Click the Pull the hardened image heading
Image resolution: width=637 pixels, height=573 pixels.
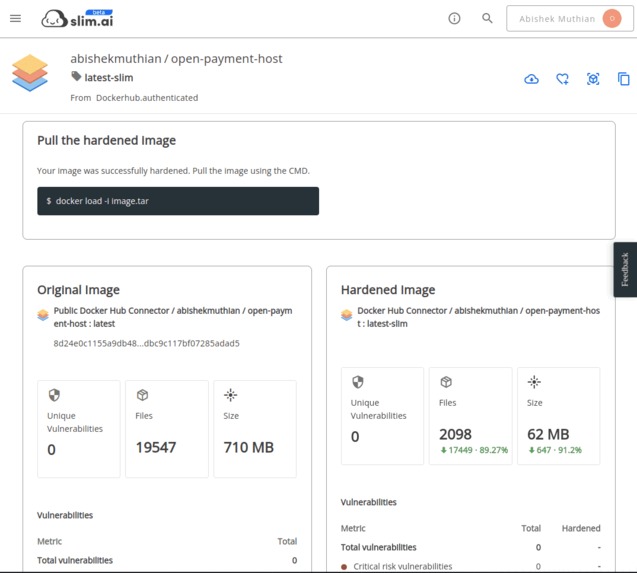pyautogui.click(x=106, y=140)
